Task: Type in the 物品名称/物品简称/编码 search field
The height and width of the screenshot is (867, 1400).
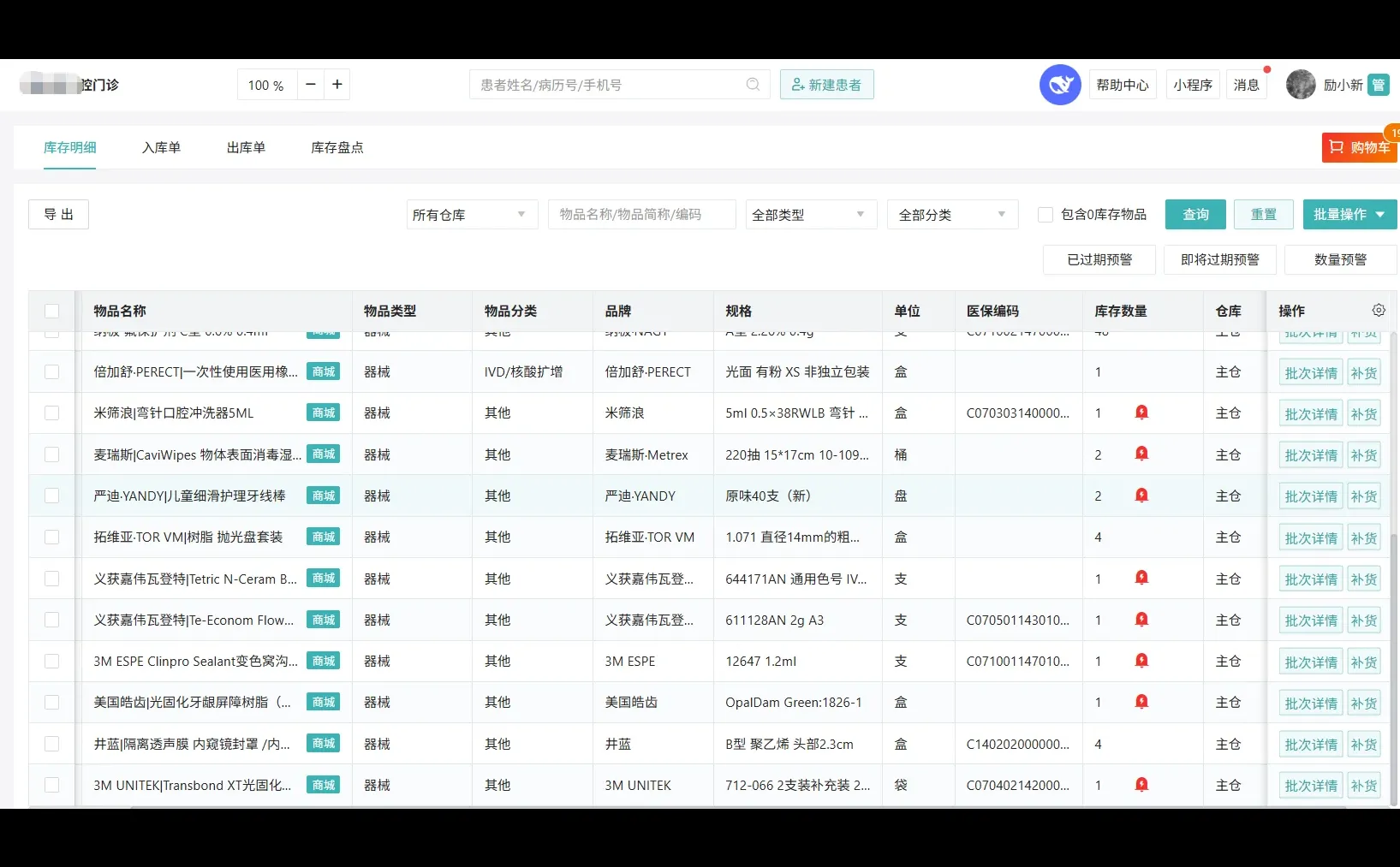Action: click(x=641, y=214)
